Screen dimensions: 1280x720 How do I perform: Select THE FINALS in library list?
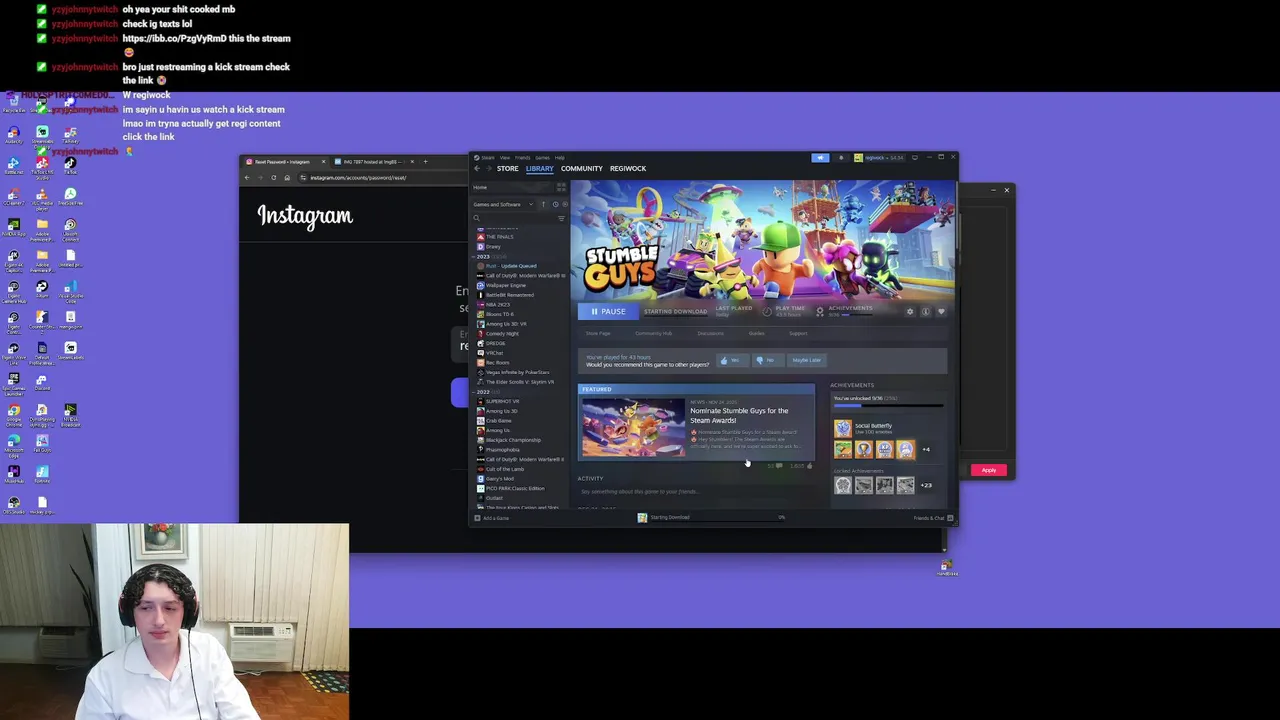pos(499,237)
